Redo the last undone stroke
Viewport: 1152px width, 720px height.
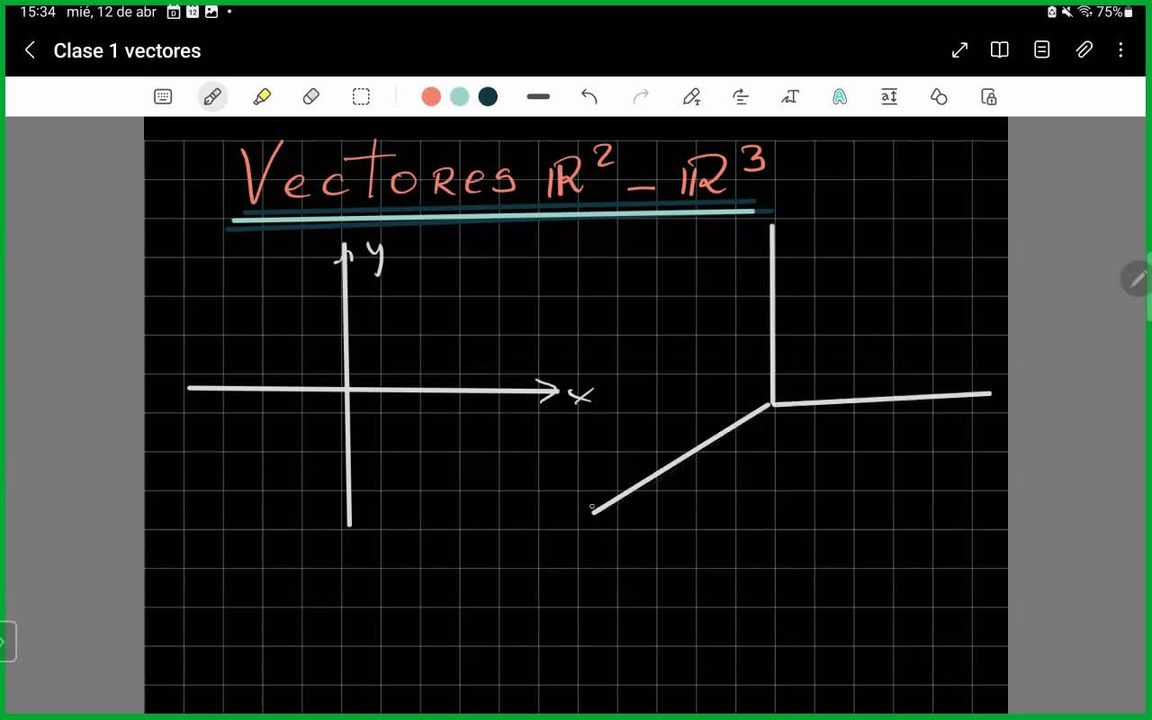click(641, 97)
